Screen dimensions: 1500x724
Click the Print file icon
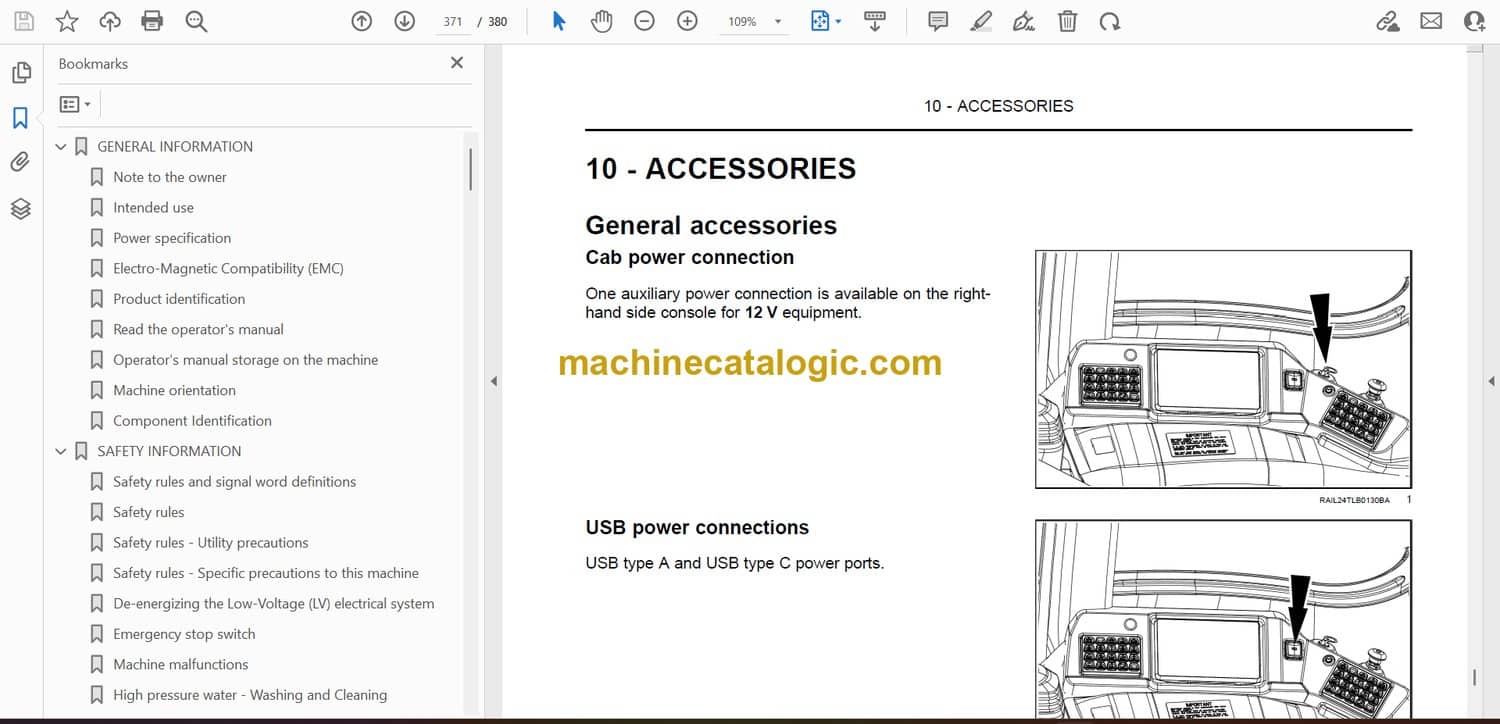(x=152, y=21)
